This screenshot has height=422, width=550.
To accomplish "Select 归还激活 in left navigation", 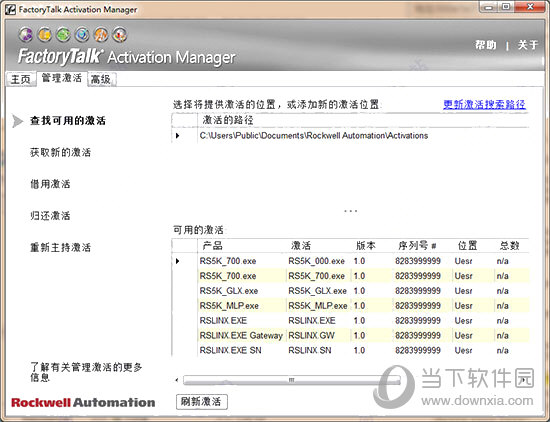I will click(x=50, y=215).
